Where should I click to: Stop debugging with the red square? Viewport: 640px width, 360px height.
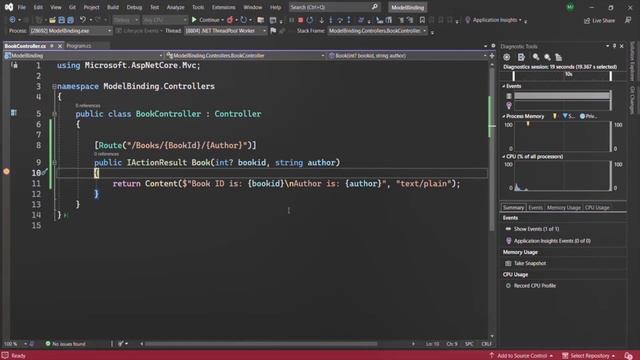click(300, 20)
